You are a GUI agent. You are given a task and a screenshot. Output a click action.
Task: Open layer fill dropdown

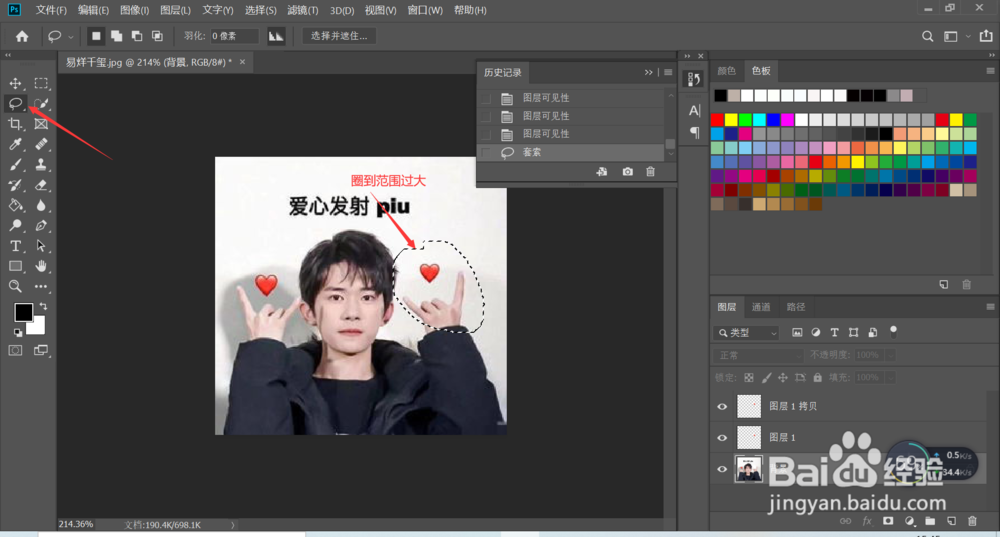click(890, 378)
